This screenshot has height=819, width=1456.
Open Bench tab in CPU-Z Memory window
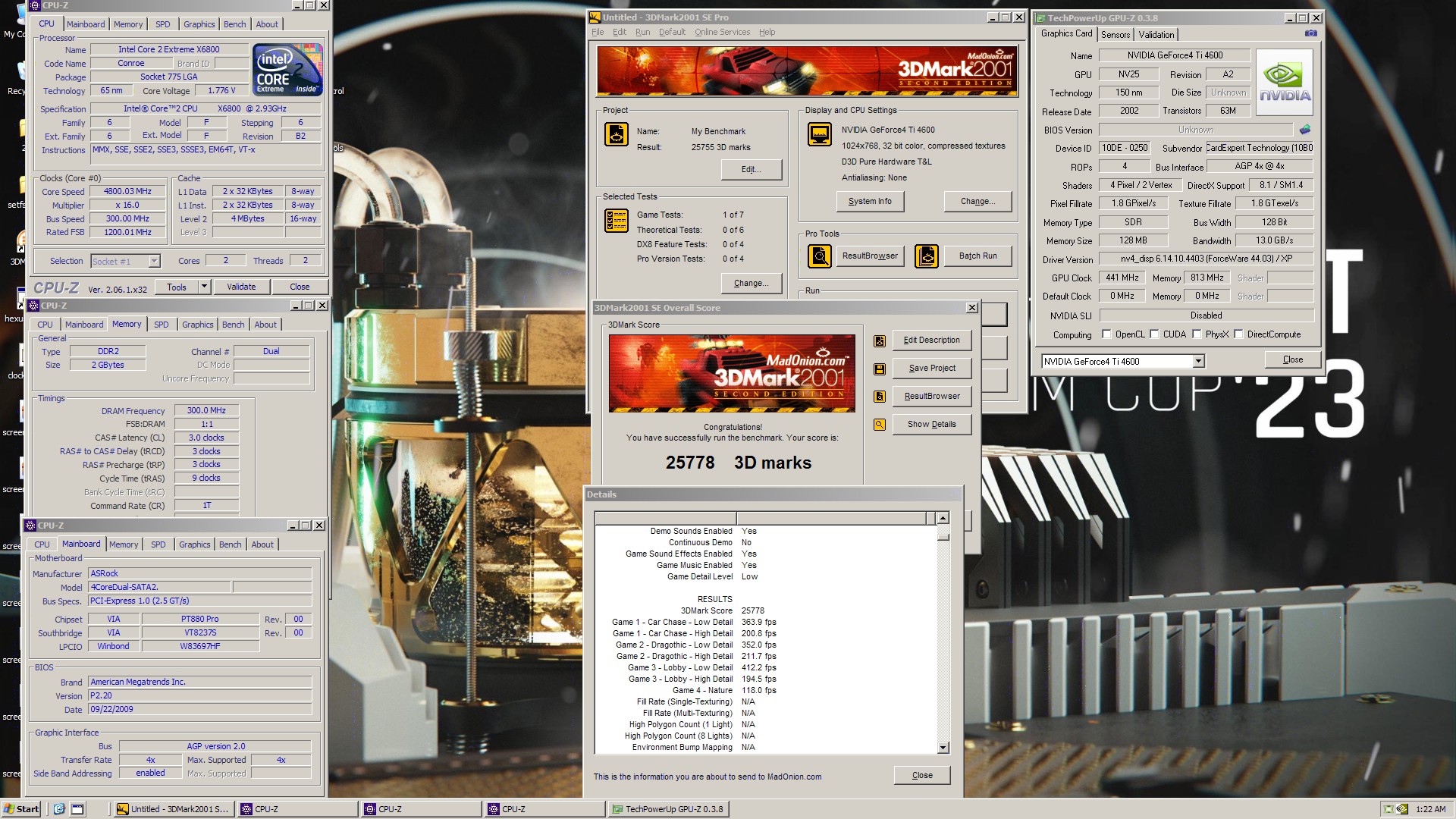pos(234,325)
